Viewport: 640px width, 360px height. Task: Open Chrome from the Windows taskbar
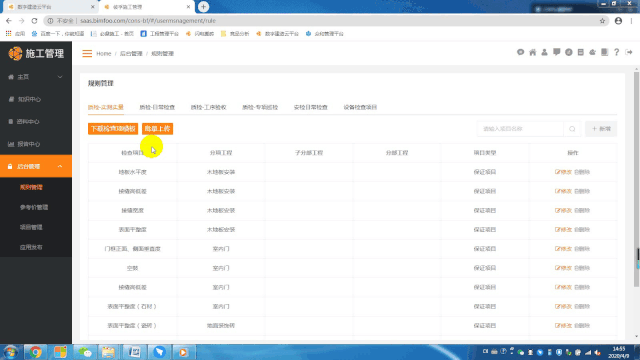[x=35, y=352]
